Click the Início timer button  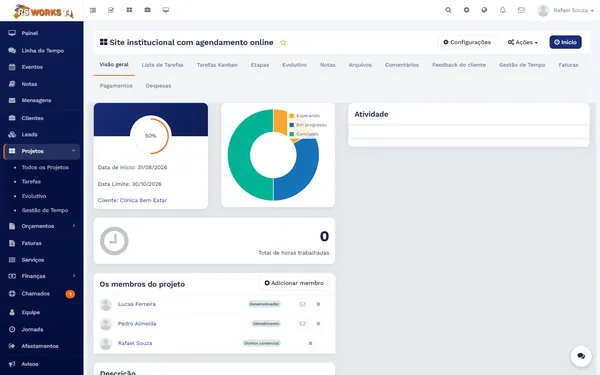point(566,42)
